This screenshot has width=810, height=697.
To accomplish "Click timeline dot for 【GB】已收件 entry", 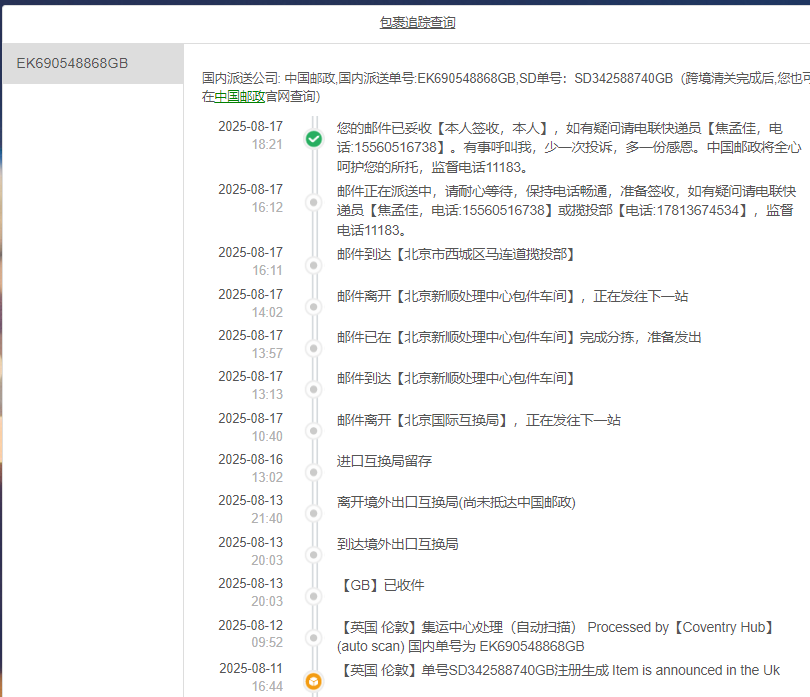I will (314, 596).
